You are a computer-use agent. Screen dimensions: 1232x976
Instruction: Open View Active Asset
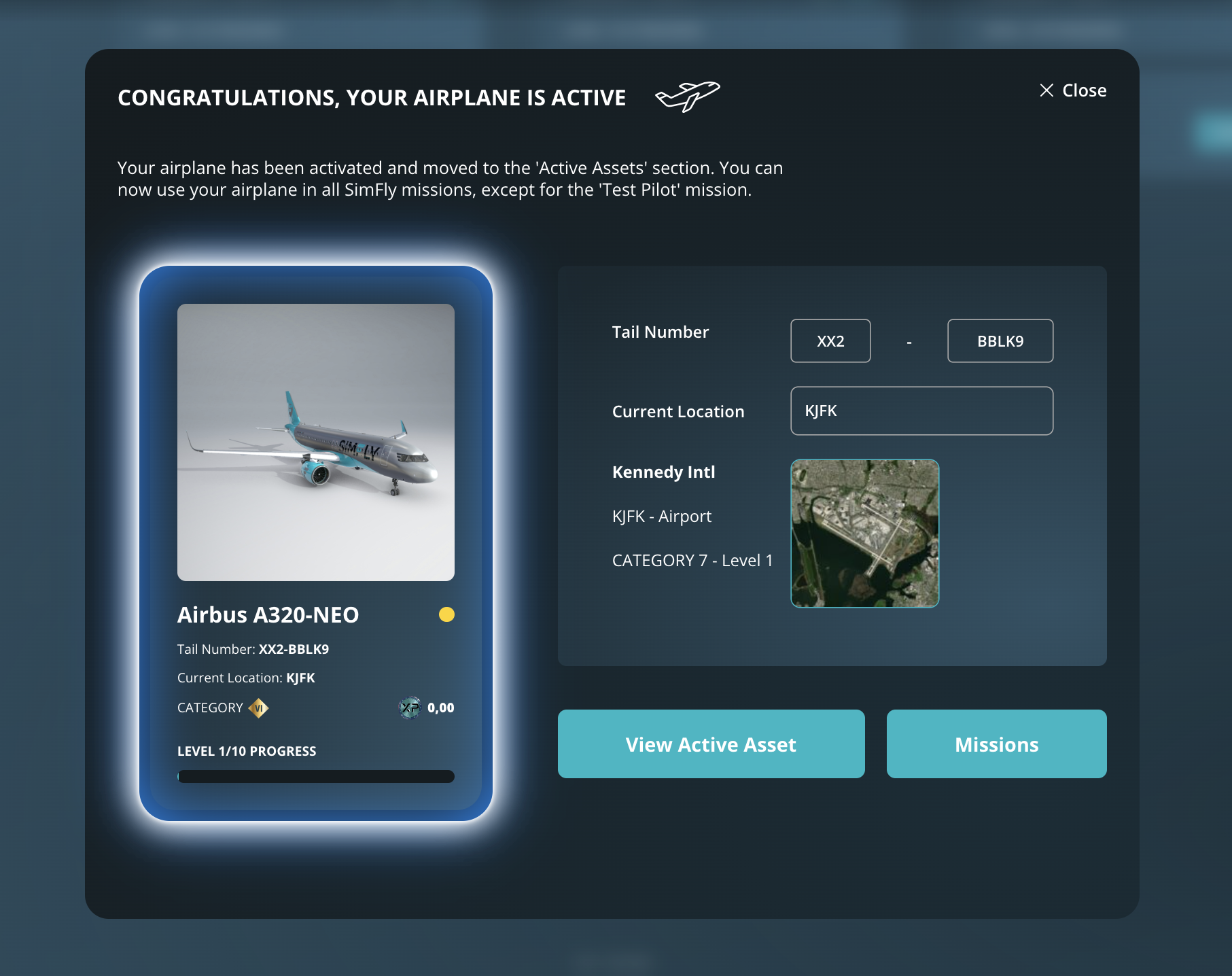[711, 744]
